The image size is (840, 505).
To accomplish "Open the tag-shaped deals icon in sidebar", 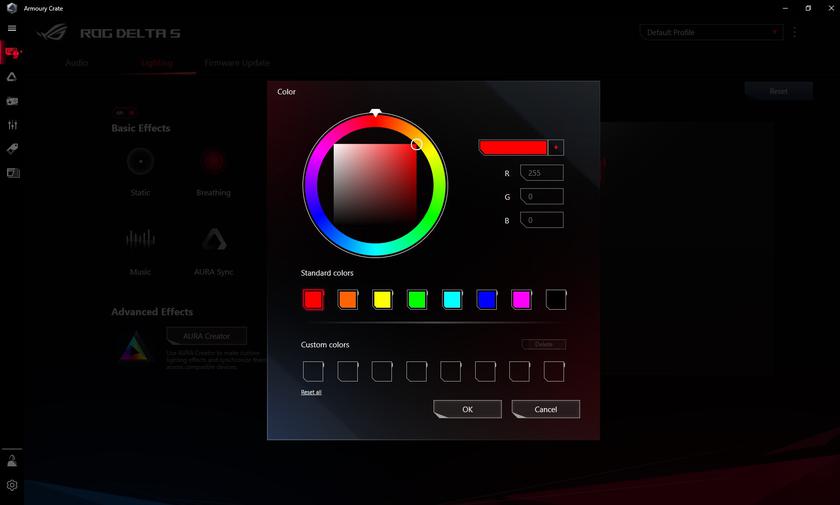I will (x=12, y=149).
